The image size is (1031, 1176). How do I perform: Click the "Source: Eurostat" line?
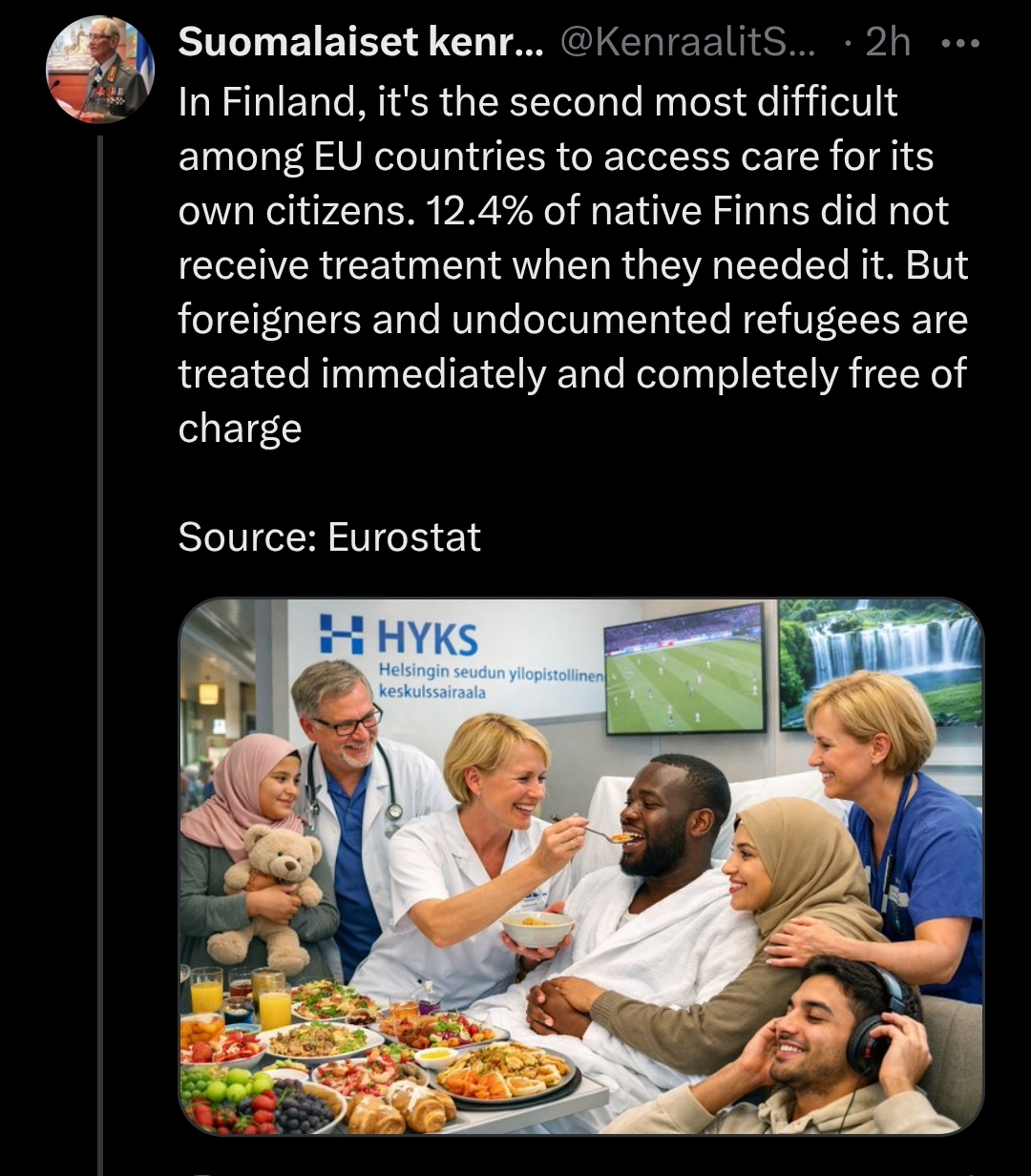click(329, 537)
